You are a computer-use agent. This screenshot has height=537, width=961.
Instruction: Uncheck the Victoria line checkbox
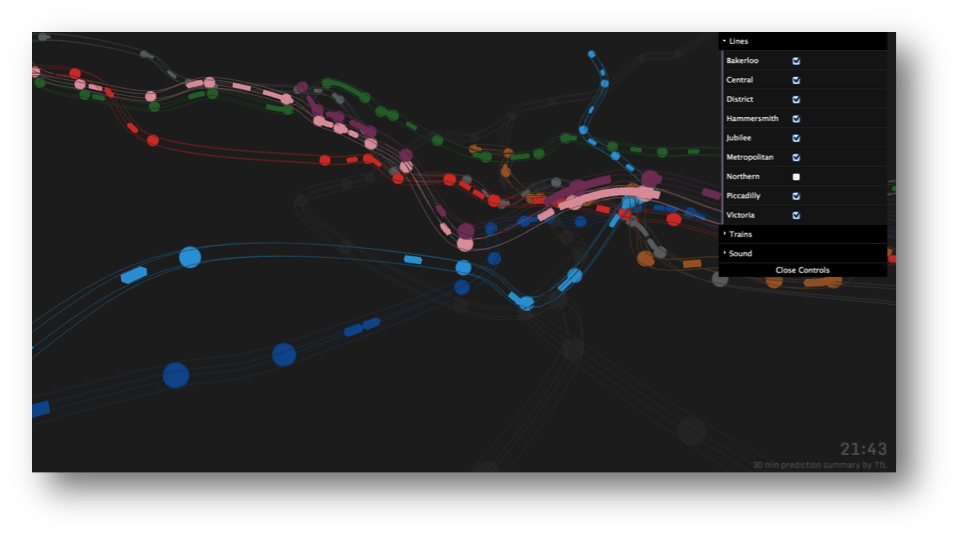pos(796,215)
